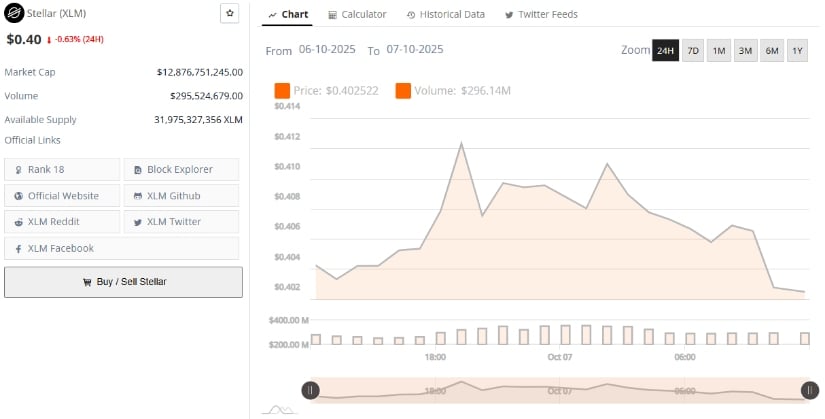Click the favorite star icon
The width and height of the screenshot is (825, 419).
pyautogui.click(x=229, y=13)
